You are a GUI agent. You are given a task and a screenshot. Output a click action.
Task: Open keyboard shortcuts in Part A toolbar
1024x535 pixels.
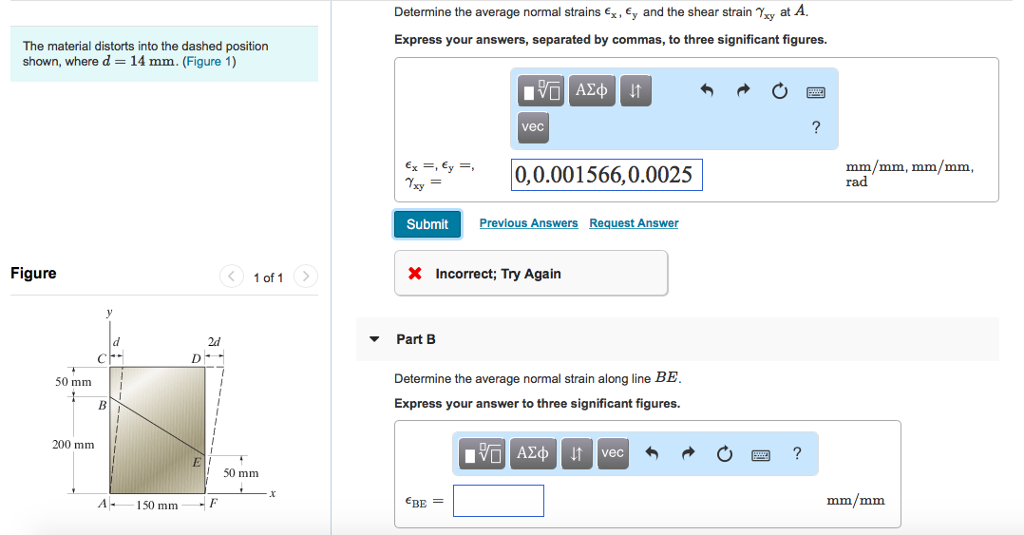tap(816, 92)
